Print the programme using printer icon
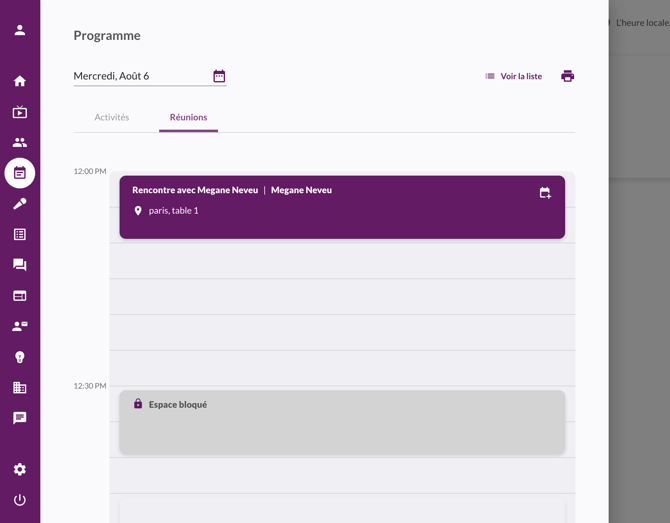 [567, 76]
